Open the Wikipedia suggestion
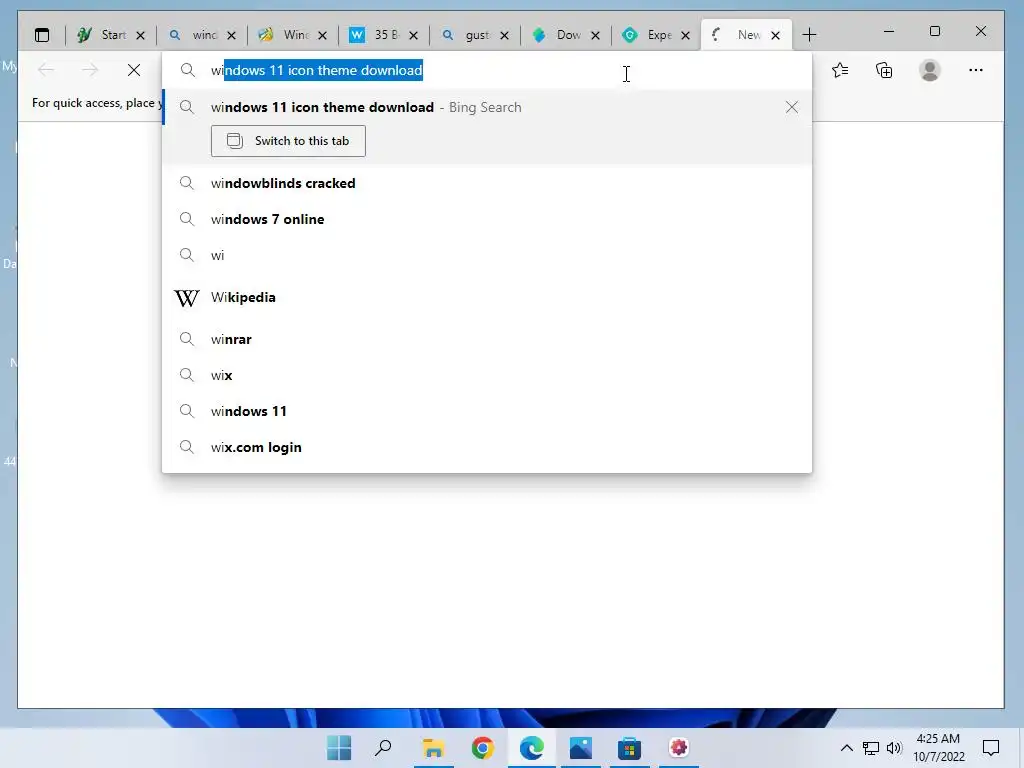Image resolution: width=1024 pixels, height=768 pixels. pyautogui.click(x=487, y=298)
